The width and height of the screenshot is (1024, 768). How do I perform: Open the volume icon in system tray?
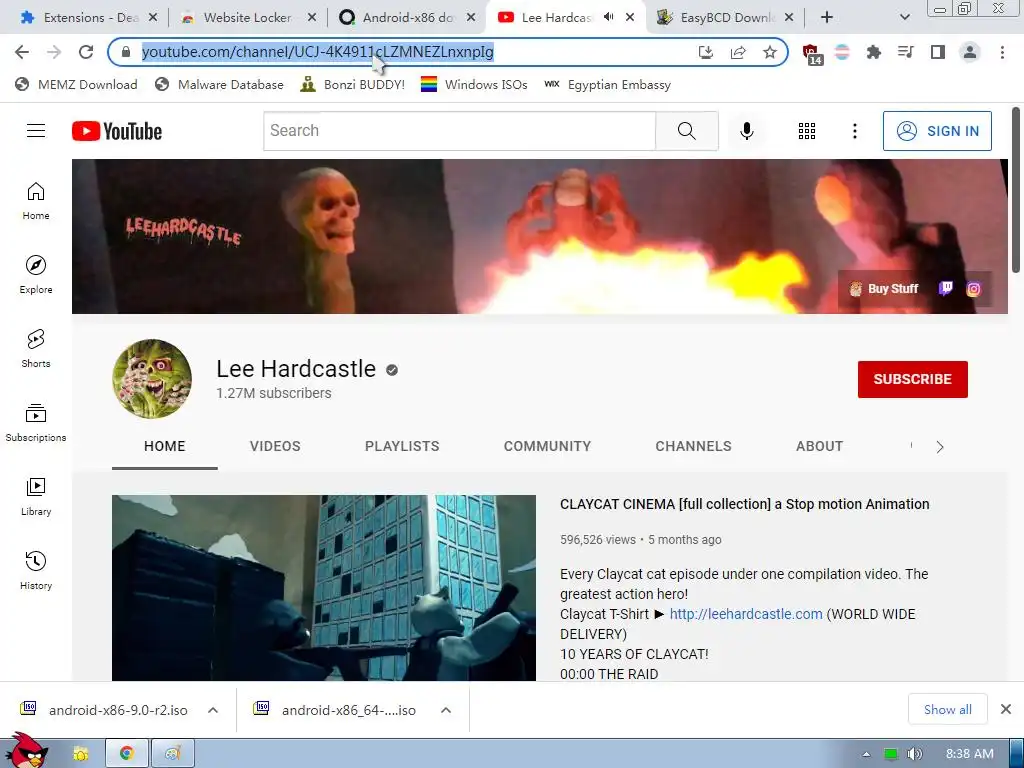click(x=915, y=754)
